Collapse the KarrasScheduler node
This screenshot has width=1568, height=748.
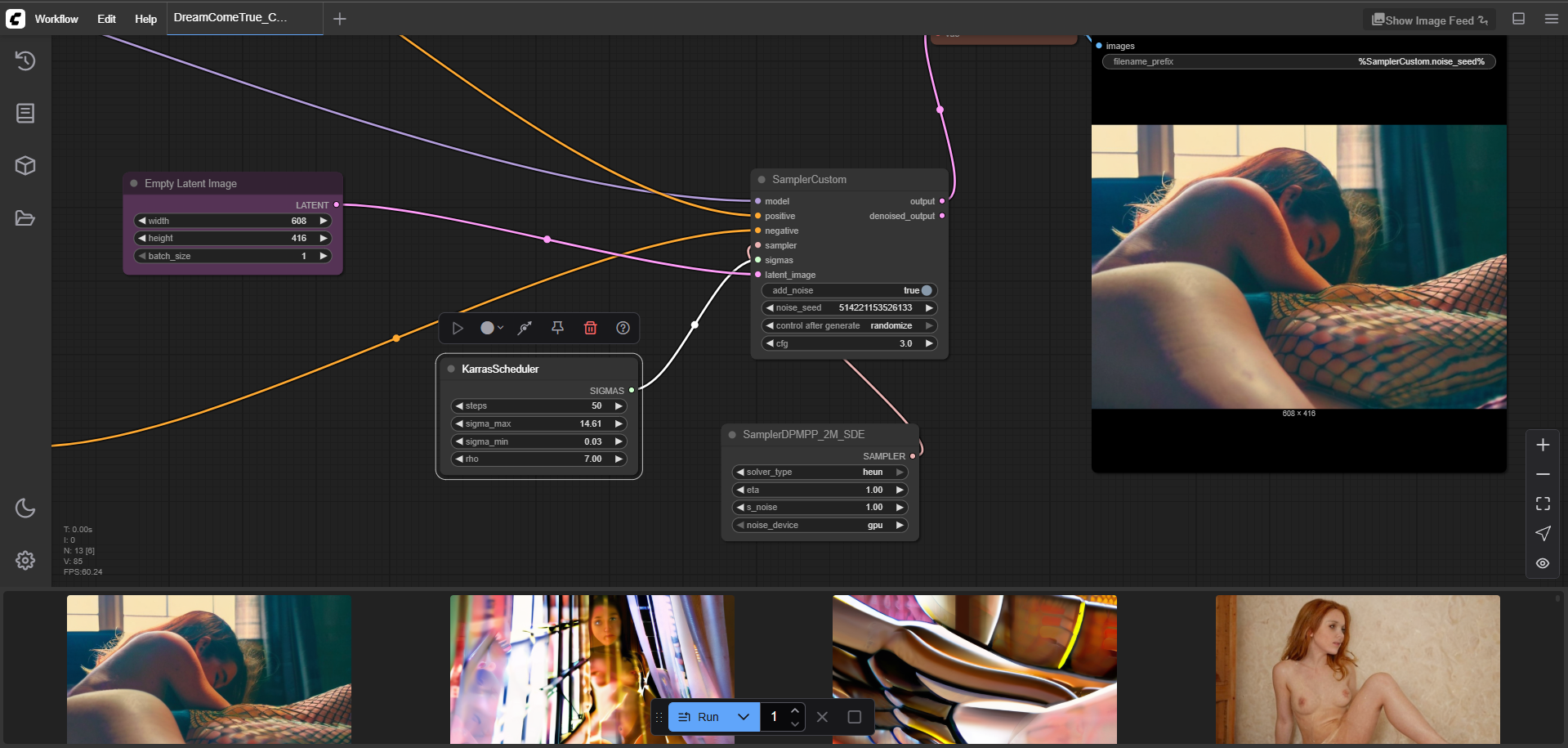pos(451,369)
